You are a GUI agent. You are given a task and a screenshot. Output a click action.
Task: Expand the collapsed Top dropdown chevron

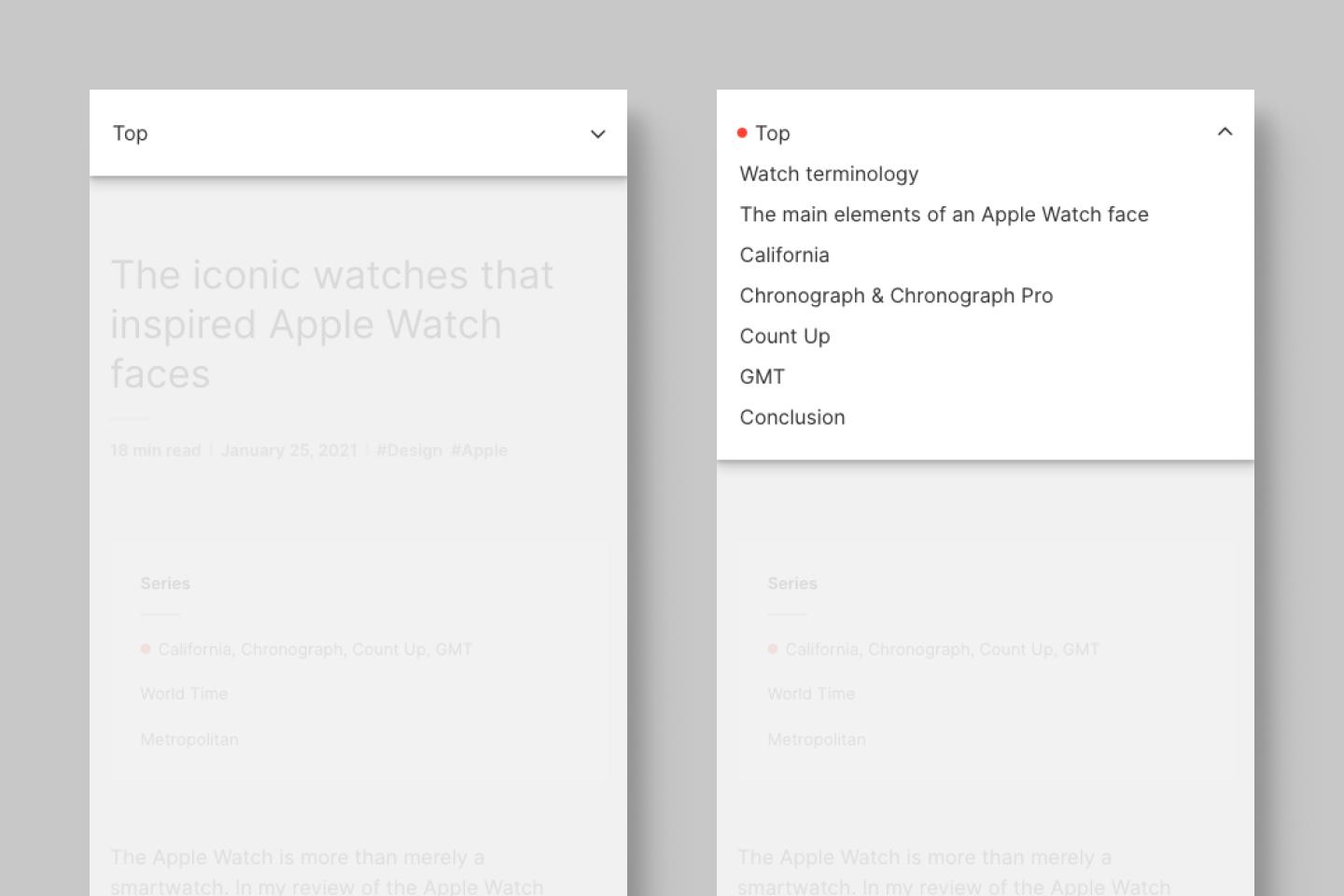coord(597,133)
